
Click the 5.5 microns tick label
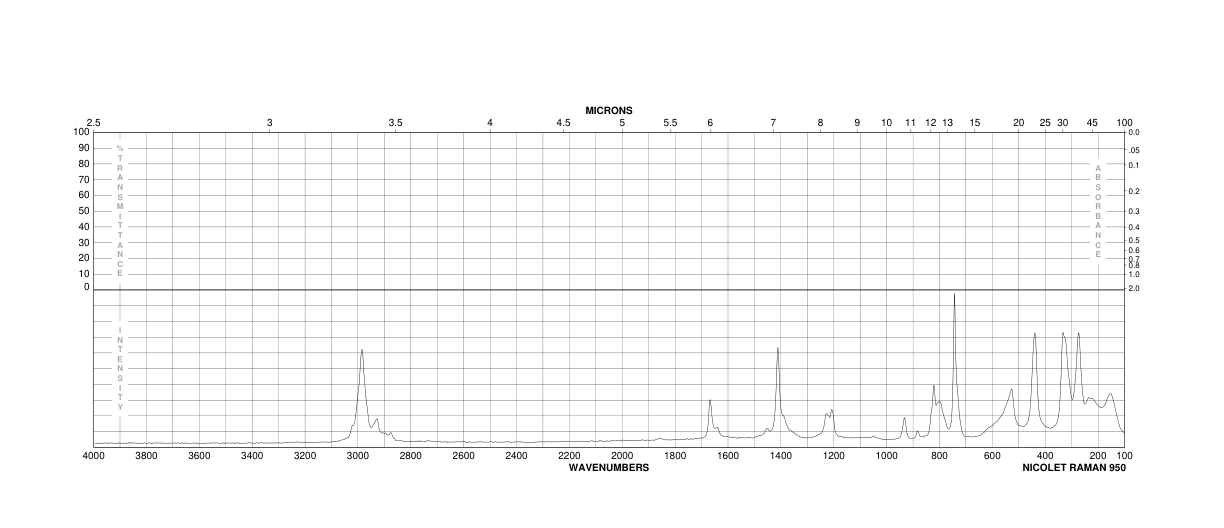[670, 123]
